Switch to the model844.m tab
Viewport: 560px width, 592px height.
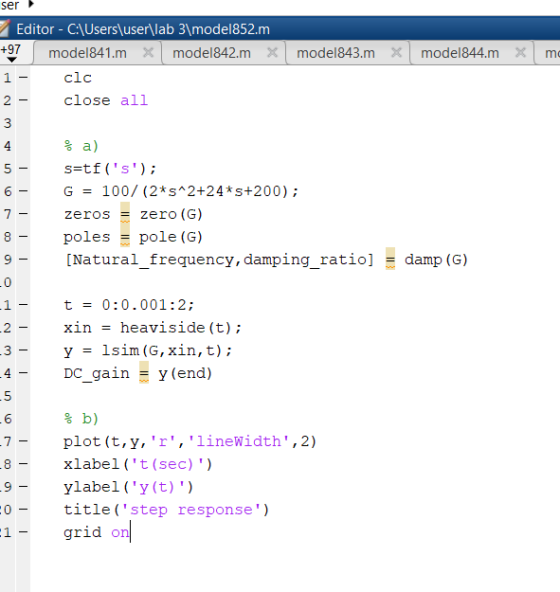coord(460,53)
